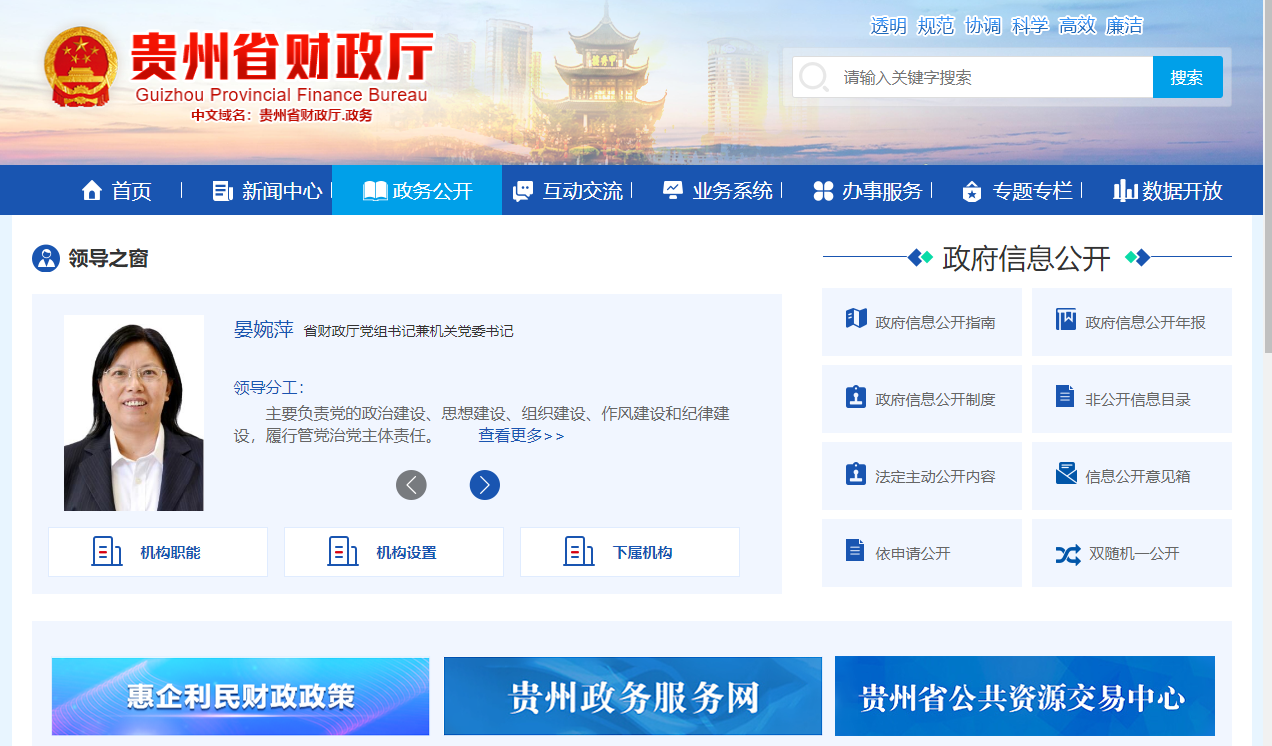Click the 贵州政务服务网 banner

click(632, 696)
